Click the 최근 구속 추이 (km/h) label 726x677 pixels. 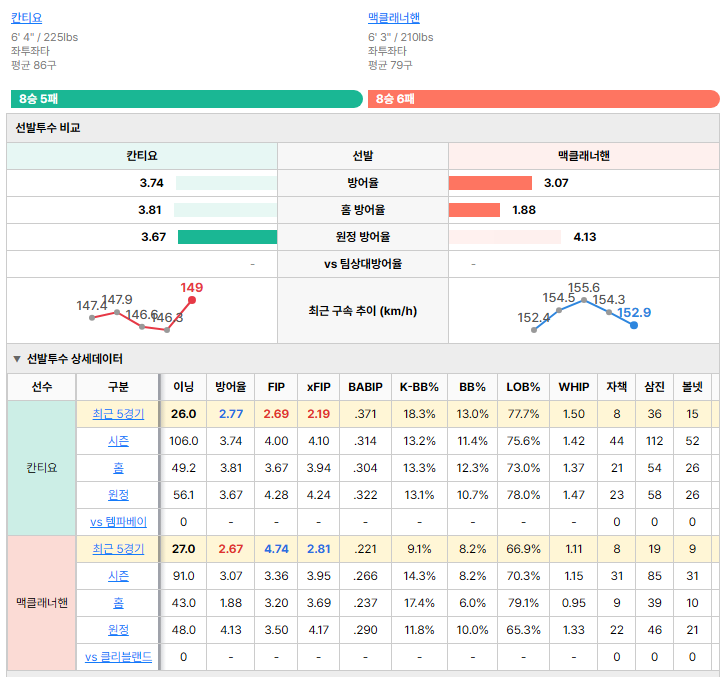[363, 311]
